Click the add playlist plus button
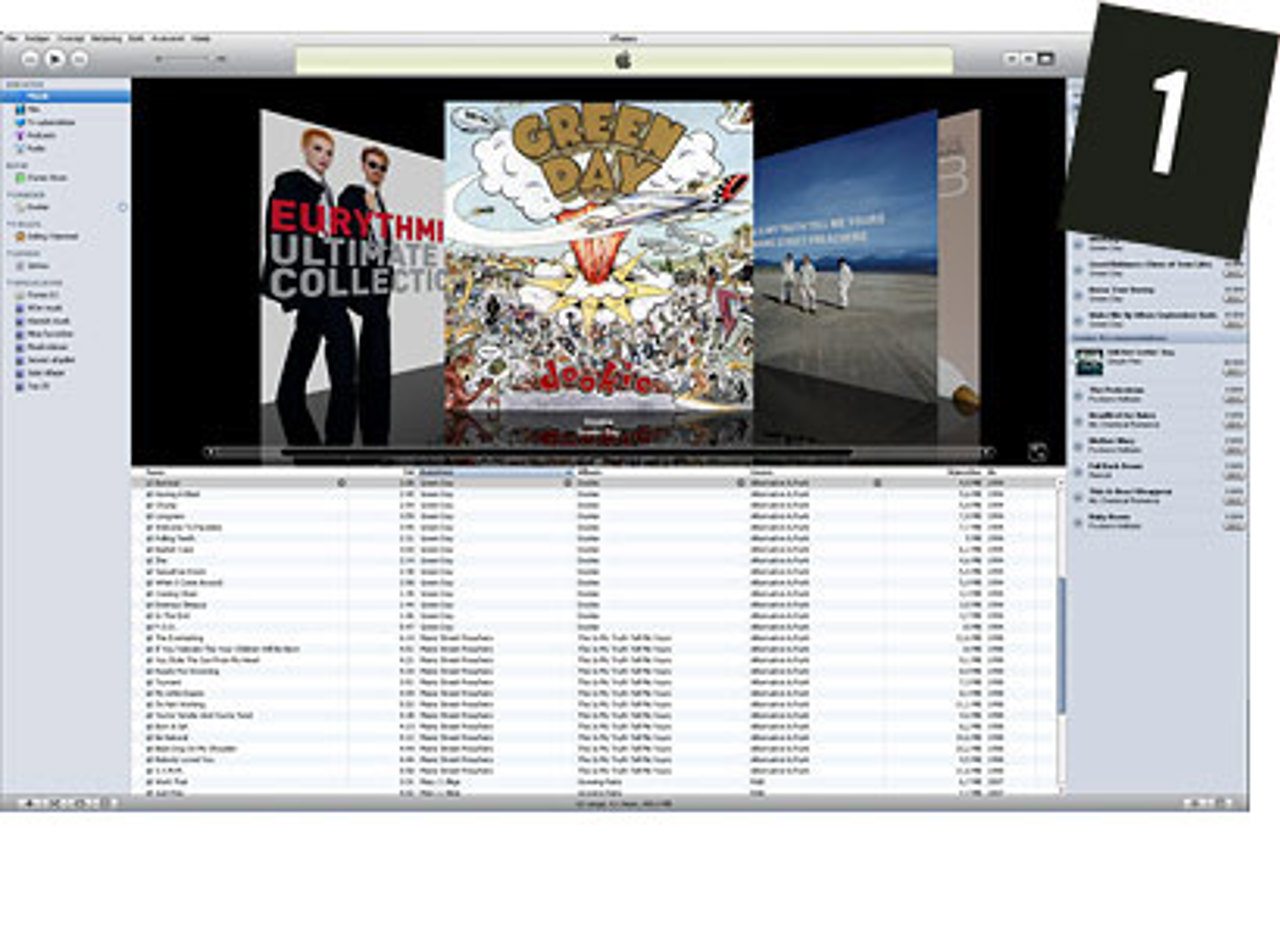Viewport: 1280px width, 937px height. (29, 803)
